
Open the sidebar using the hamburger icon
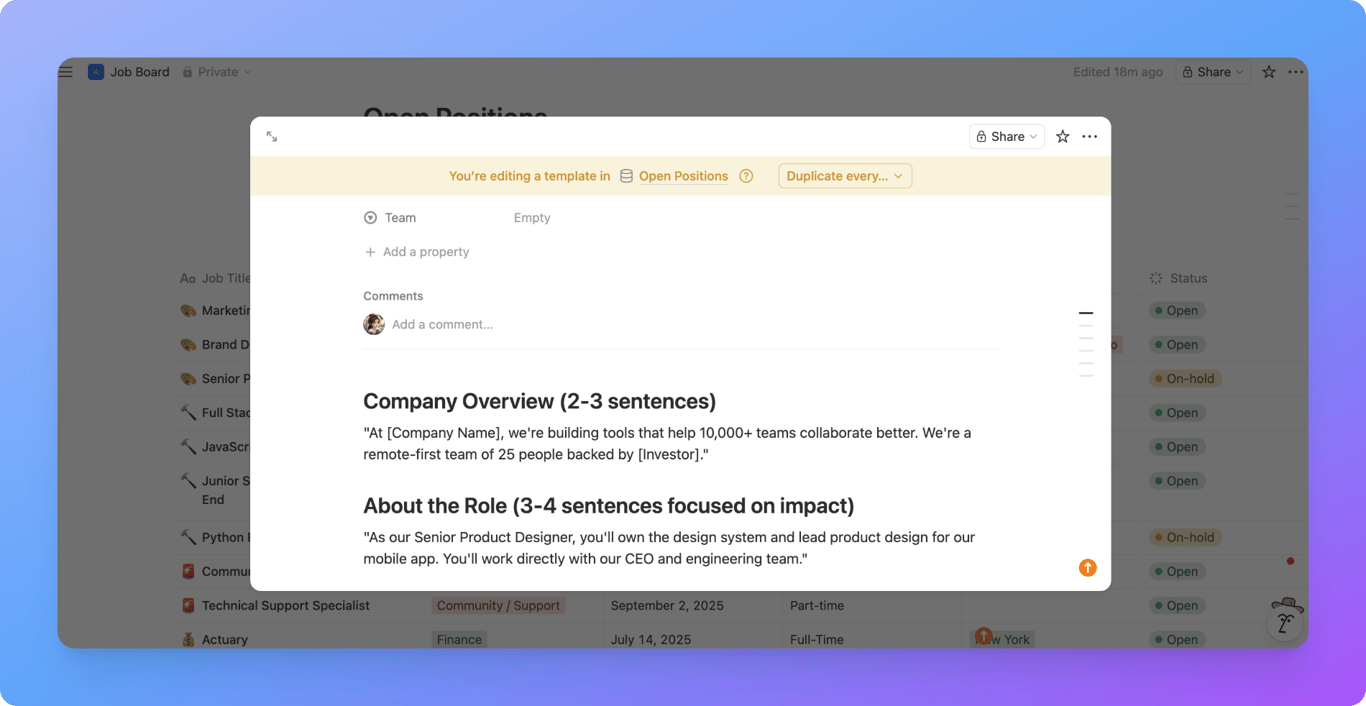(65, 71)
